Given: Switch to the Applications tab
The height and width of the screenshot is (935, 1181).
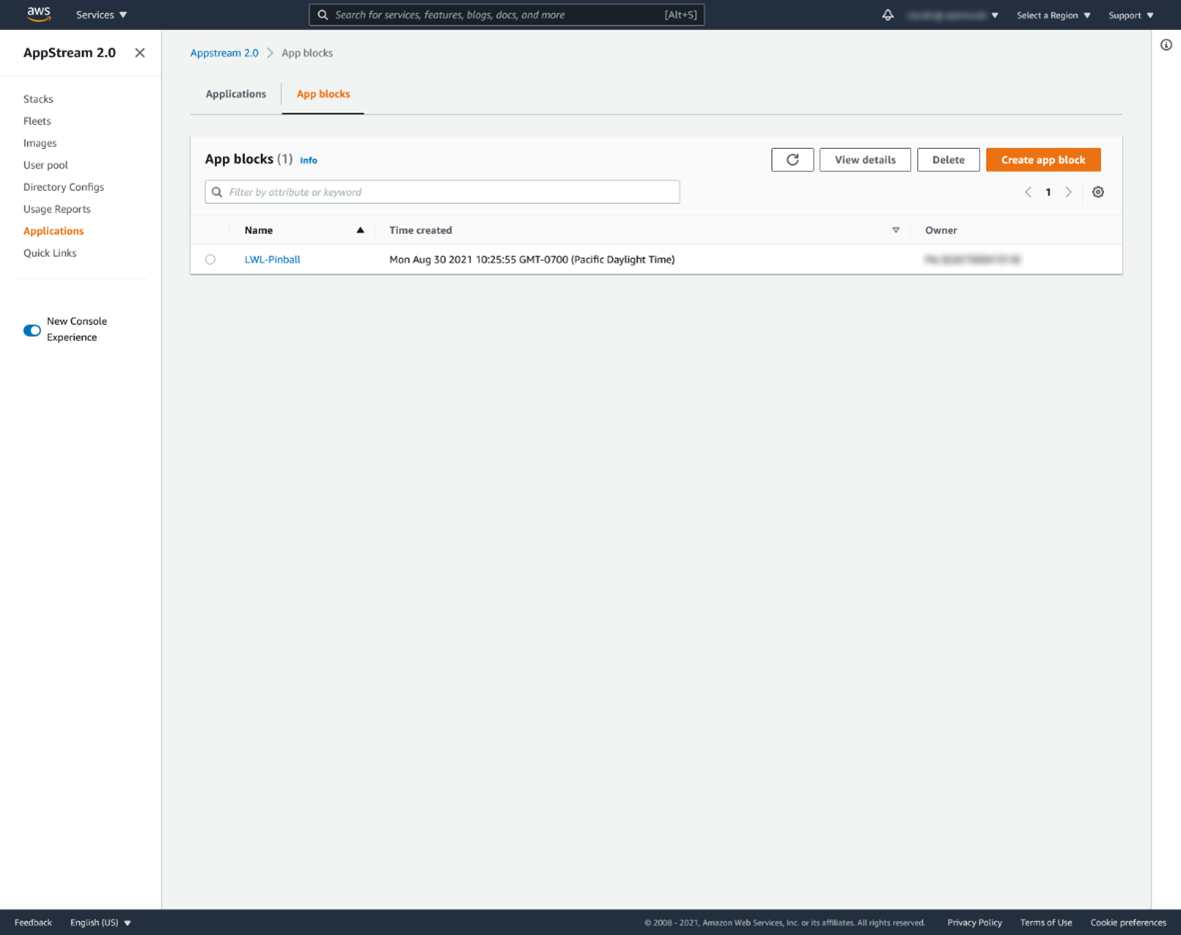Looking at the screenshot, I should [x=236, y=94].
